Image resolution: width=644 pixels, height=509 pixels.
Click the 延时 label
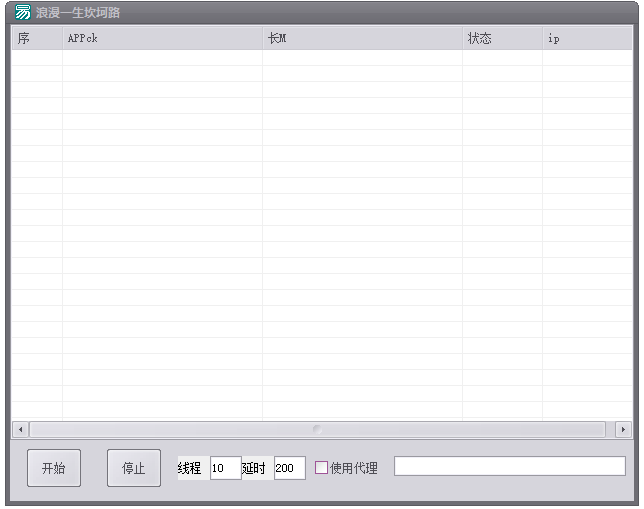tap(256, 468)
